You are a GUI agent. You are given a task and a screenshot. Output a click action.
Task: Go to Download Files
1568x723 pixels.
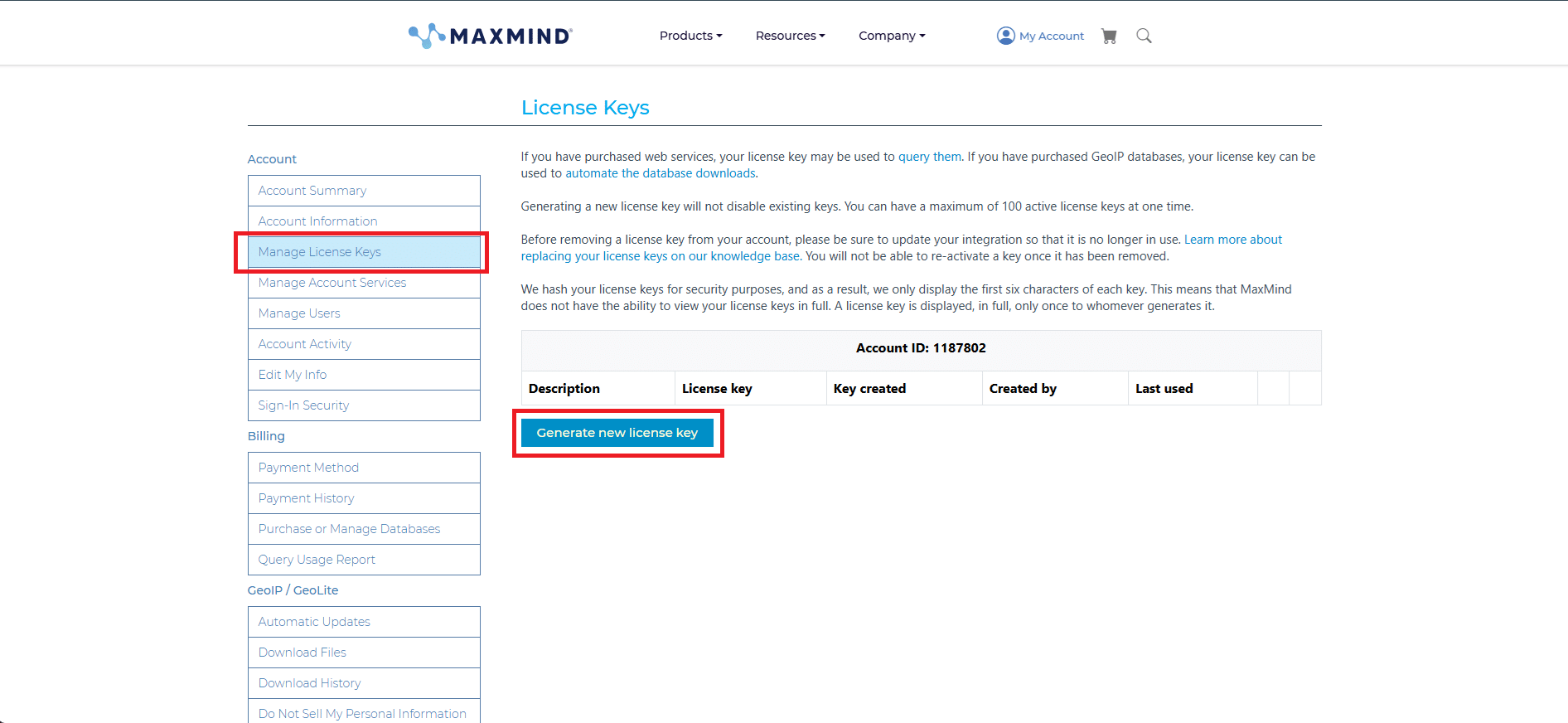point(364,653)
